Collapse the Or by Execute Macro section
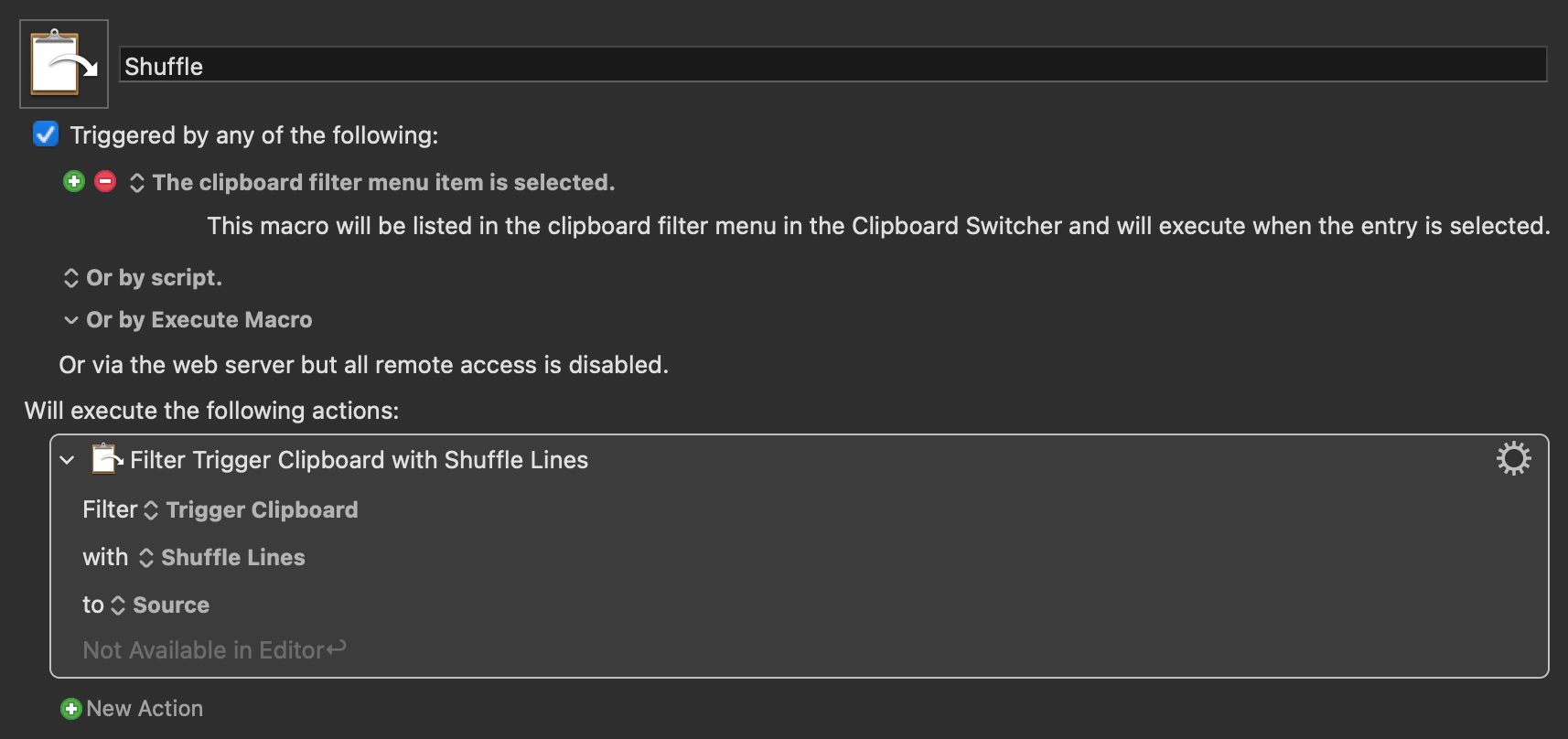This screenshot has height=739, width=1568. point(71,320)
